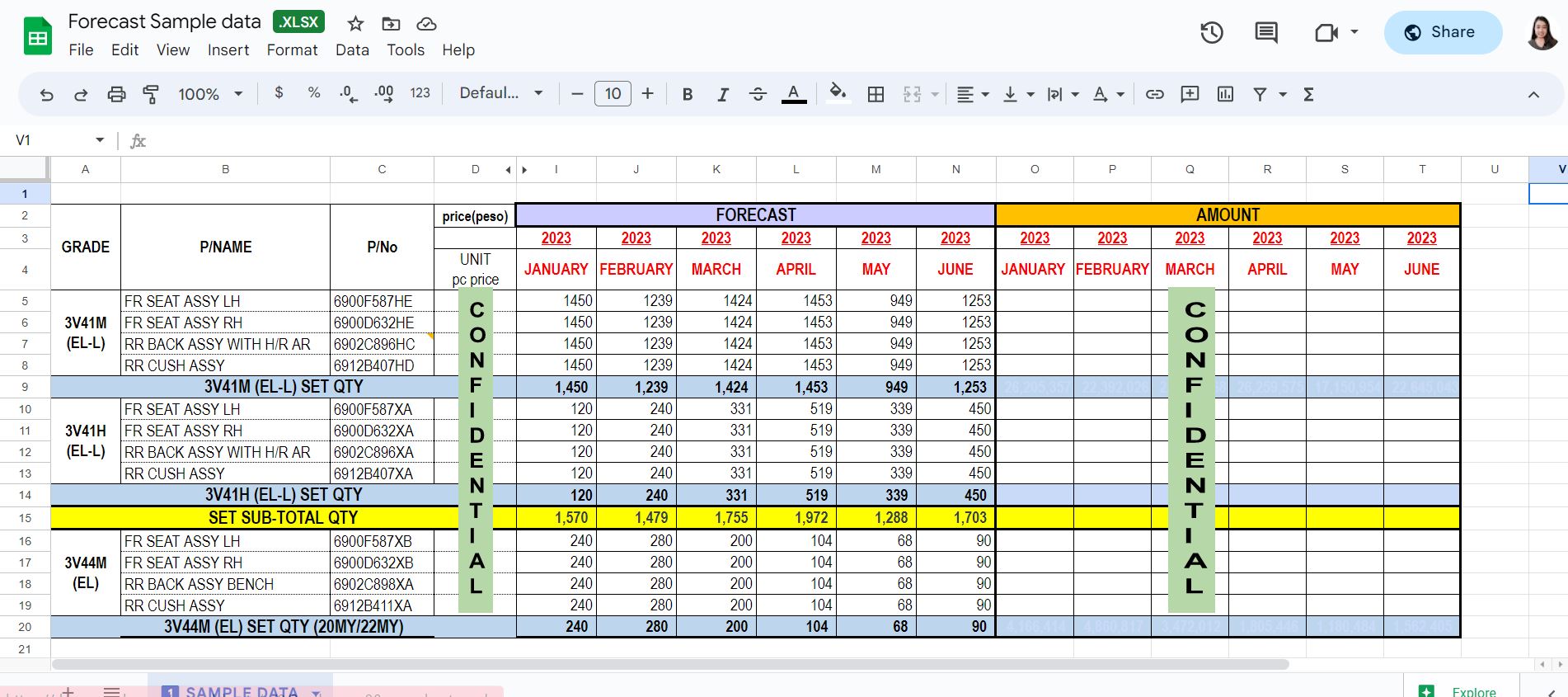Open the Google account avatar
The image size is (1568, 697).
(1542, 33)
